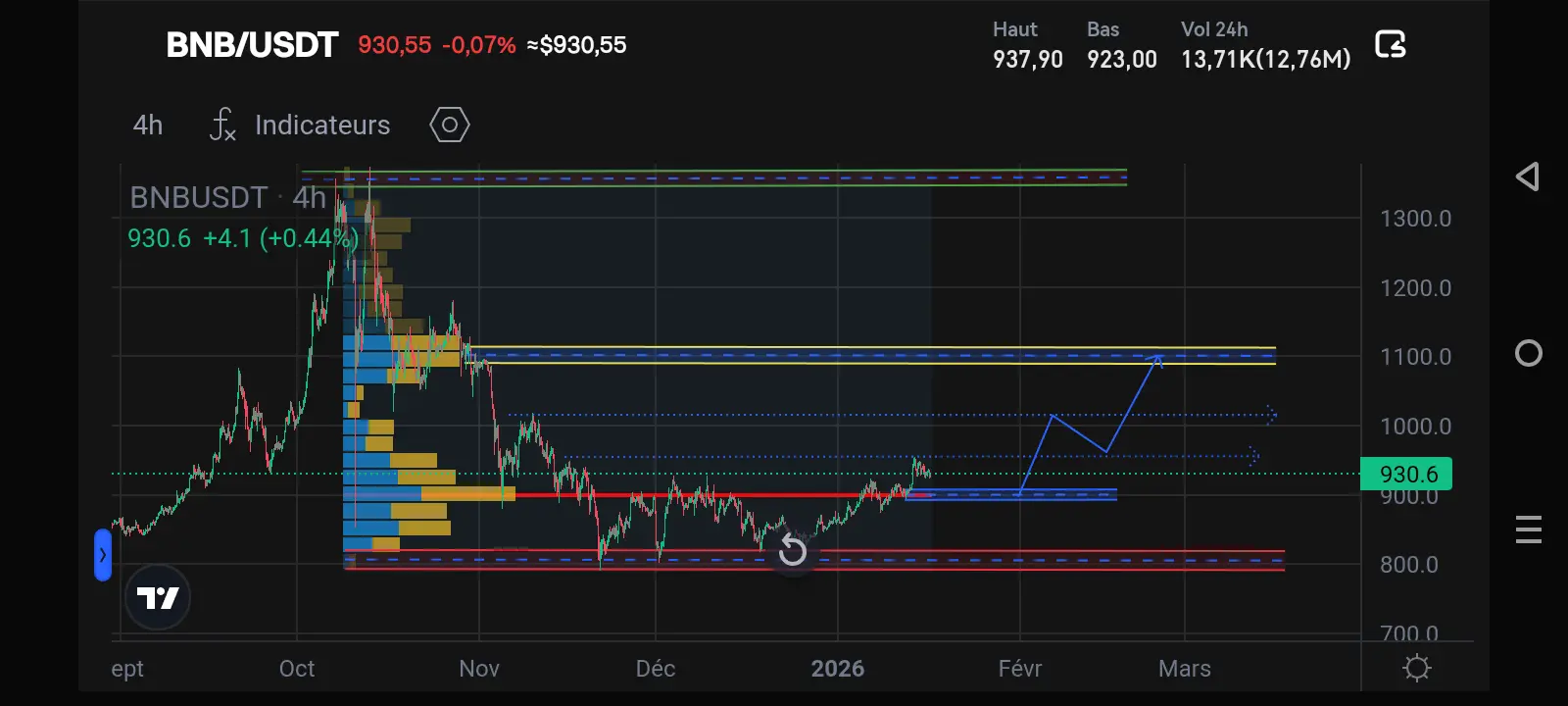This screenshot has height=706, width=1568.
Task: Click the 1300.0 price axis label
Action: (1415, 219)
